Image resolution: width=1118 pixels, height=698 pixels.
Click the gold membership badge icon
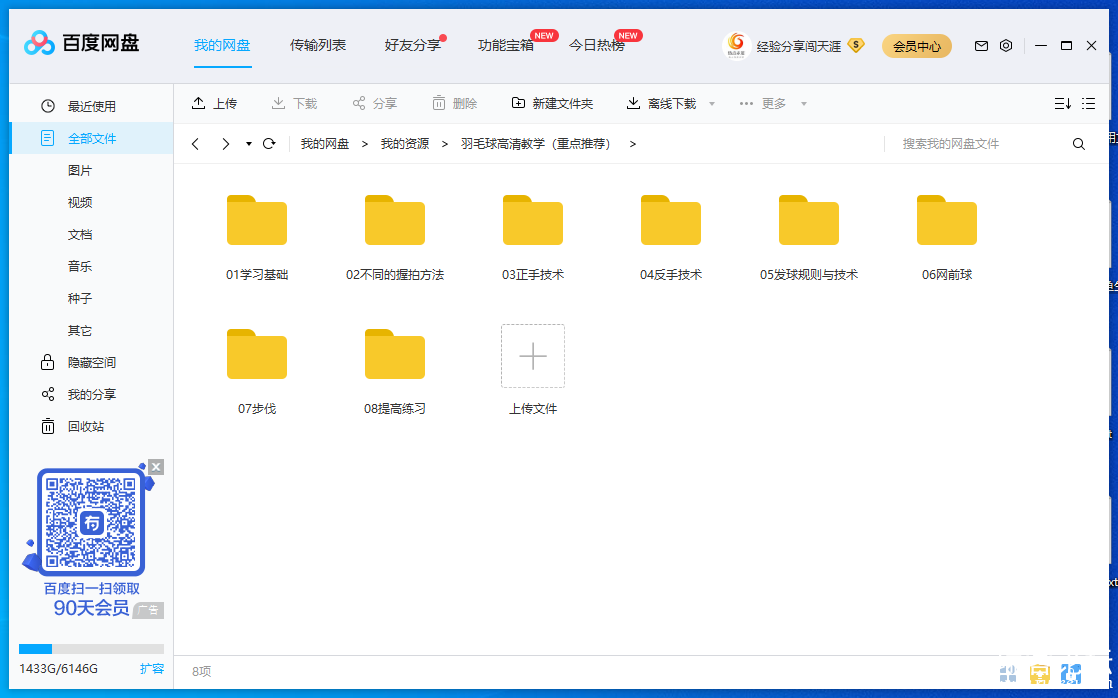pos(856,46)
